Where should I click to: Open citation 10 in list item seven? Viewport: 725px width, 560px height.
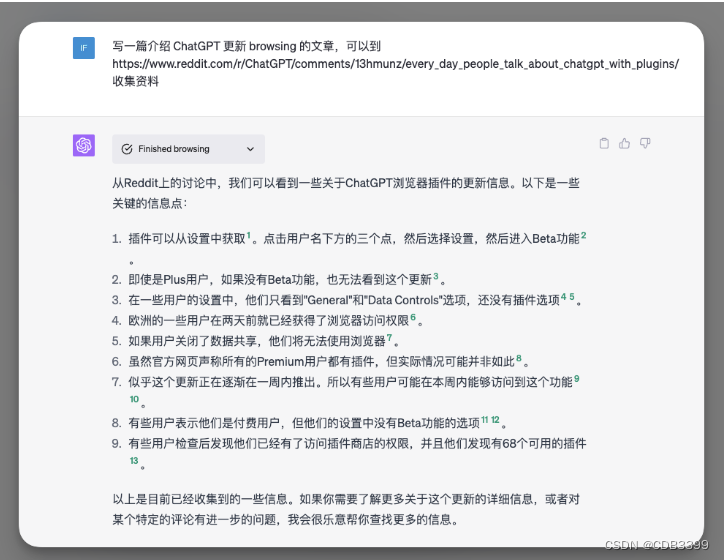tap(134, 399)
